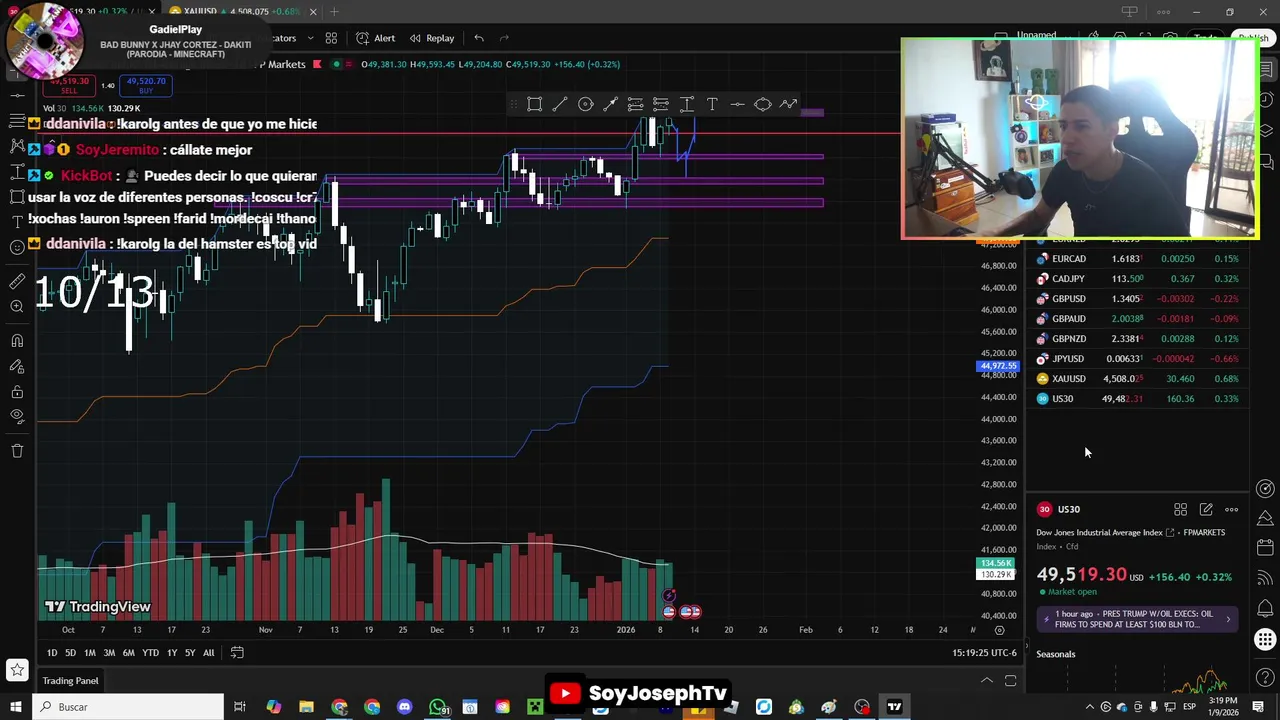1280x720 pixels.
Task: Maximize the bottom panel
Action: tap(1010, 681)
